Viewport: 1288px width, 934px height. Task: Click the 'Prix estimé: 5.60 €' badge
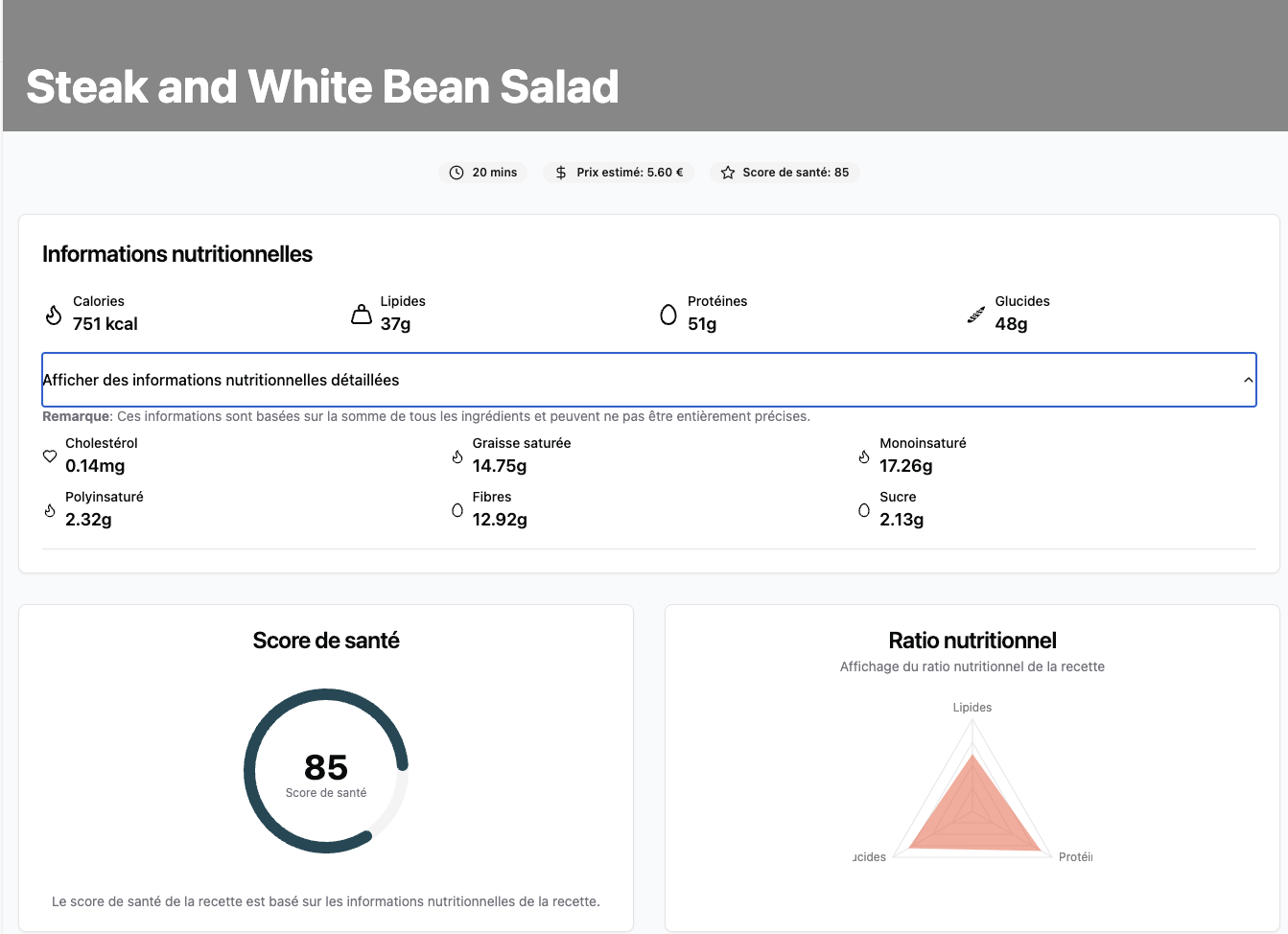619,173
